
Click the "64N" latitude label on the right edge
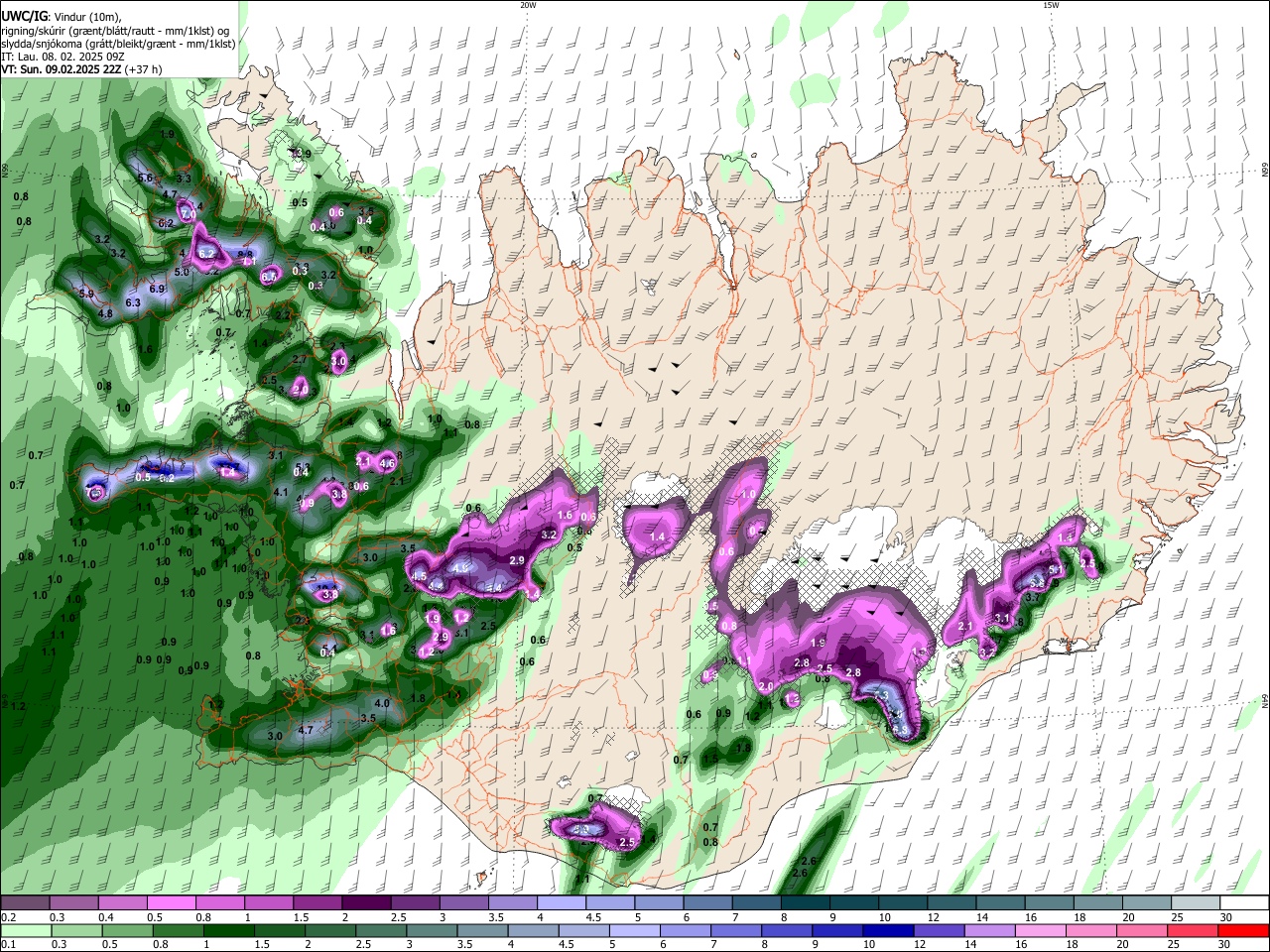tap(1265, 701)
